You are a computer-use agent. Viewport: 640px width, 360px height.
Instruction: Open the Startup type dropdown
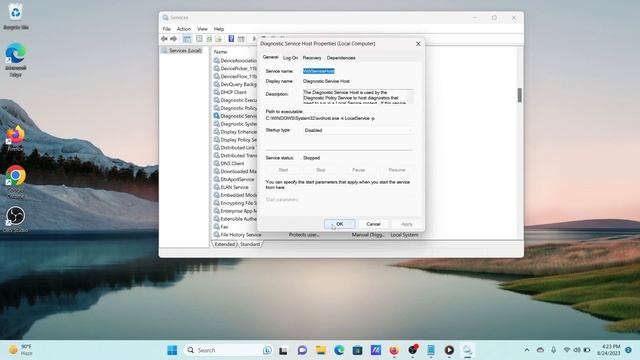pyautogui.click(x=358, y=130)
